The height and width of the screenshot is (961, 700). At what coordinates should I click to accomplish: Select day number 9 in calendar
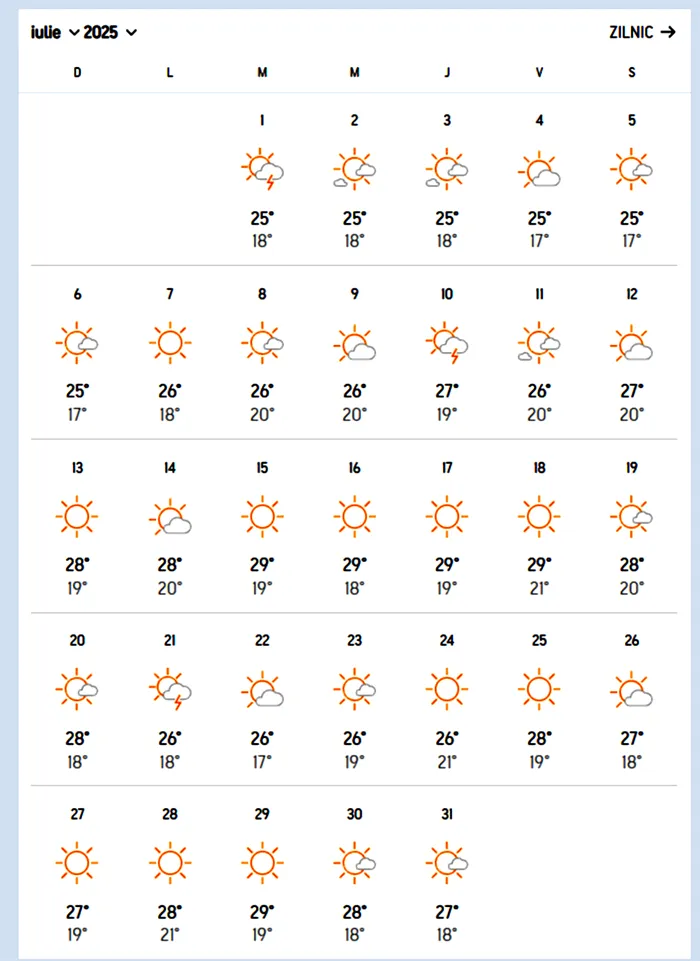(354, 294)
